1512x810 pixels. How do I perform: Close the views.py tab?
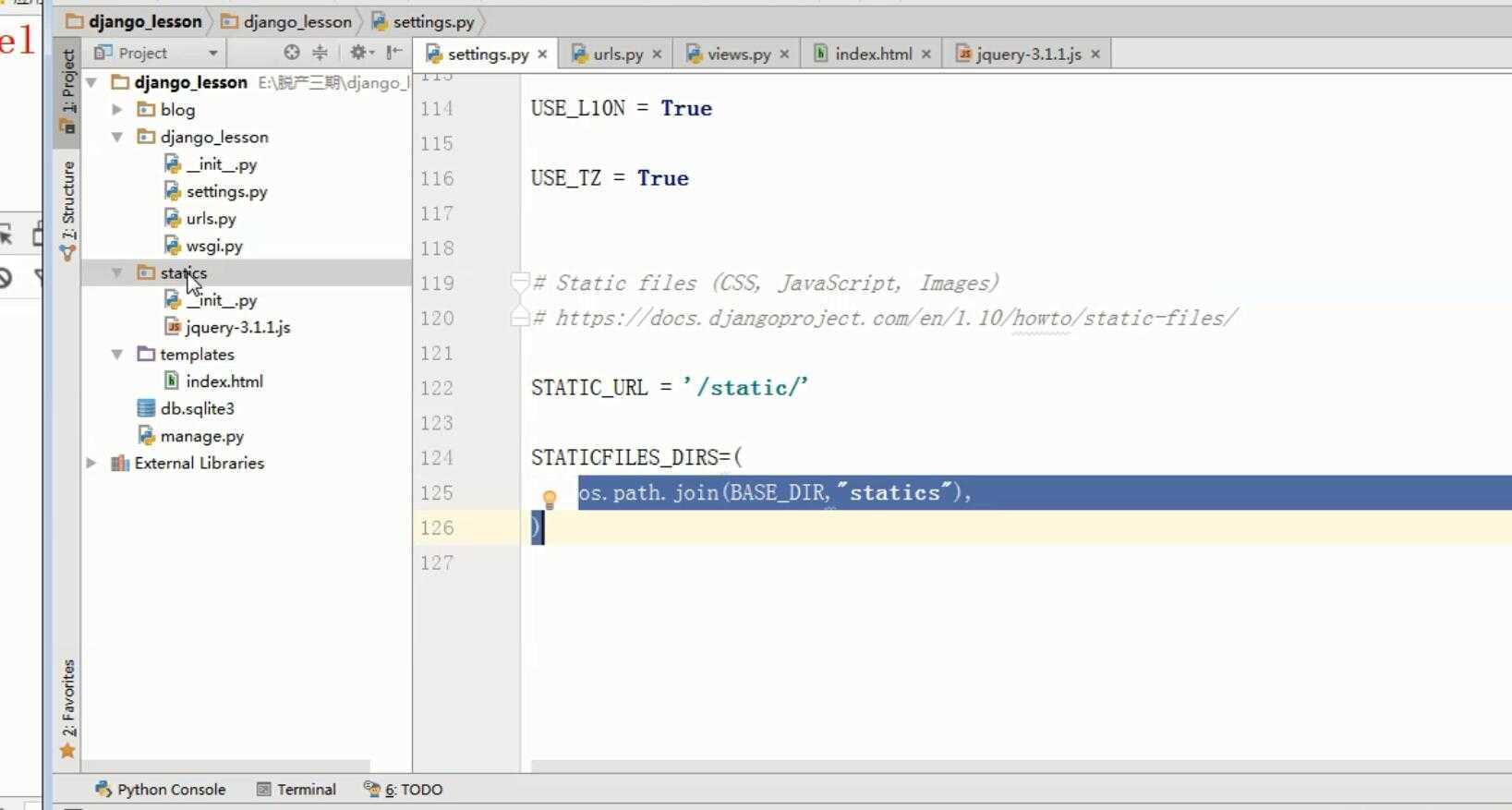click(784, 54)
